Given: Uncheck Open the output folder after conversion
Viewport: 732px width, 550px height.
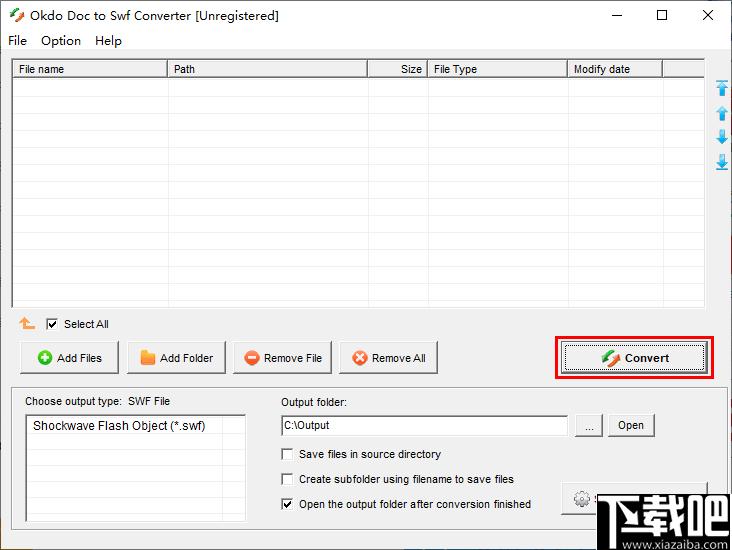Looking at the screenshot, I should tap(287, 504).
